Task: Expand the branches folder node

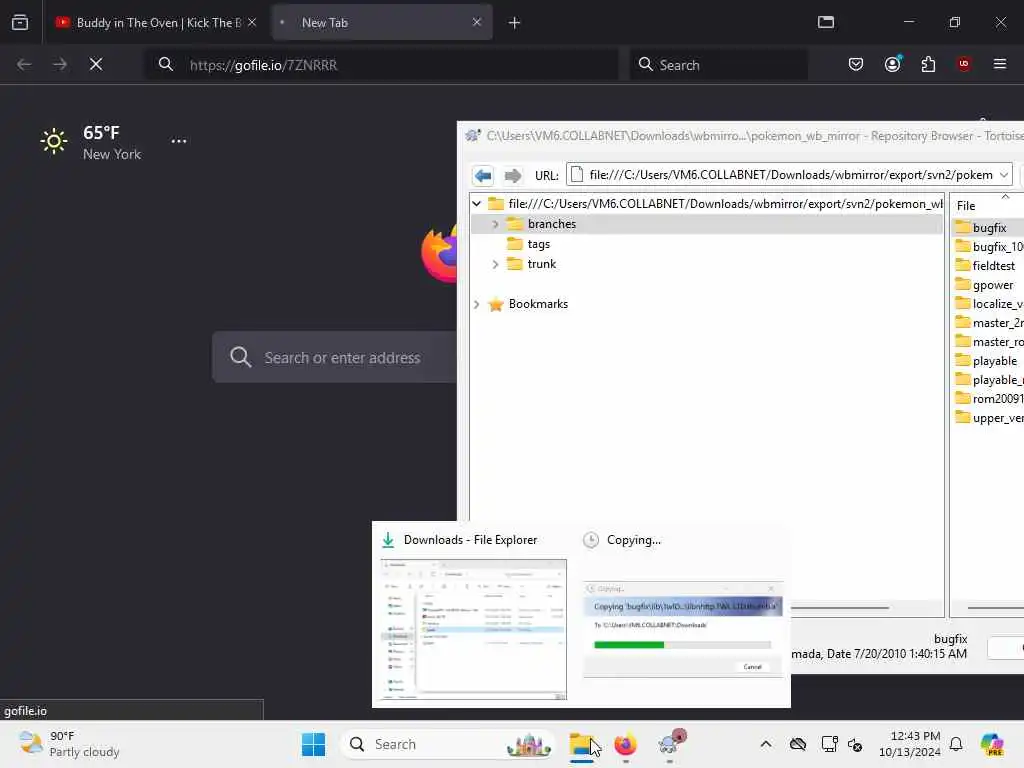Action: [496, 224]
